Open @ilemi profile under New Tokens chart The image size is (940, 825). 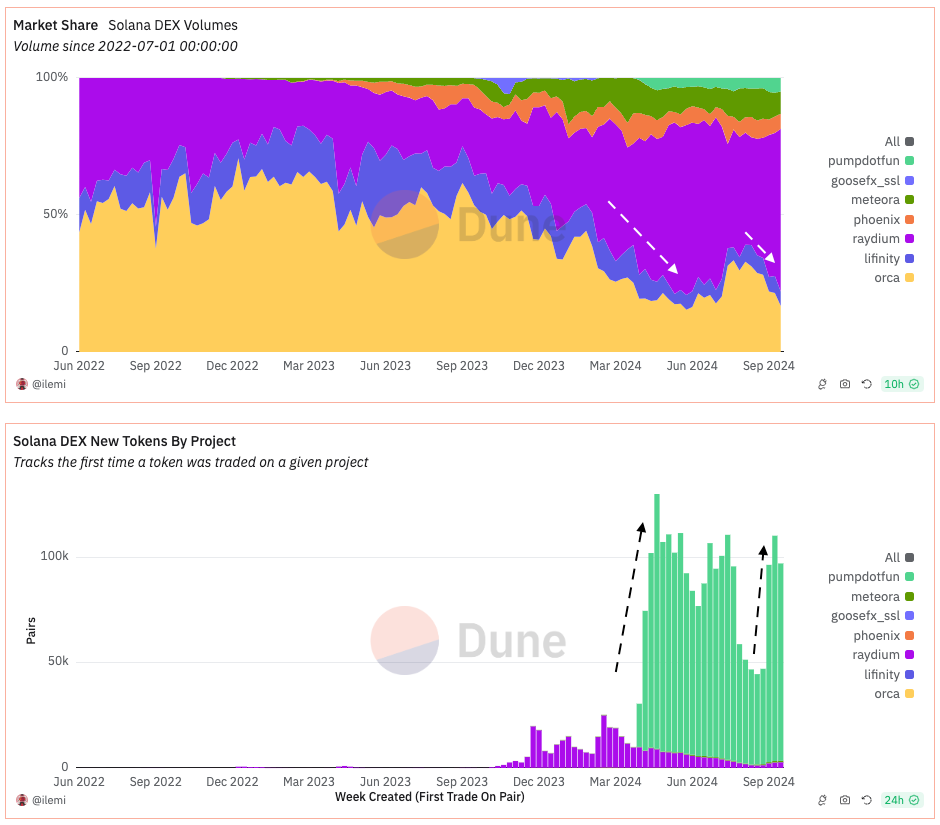coord(49,800)
